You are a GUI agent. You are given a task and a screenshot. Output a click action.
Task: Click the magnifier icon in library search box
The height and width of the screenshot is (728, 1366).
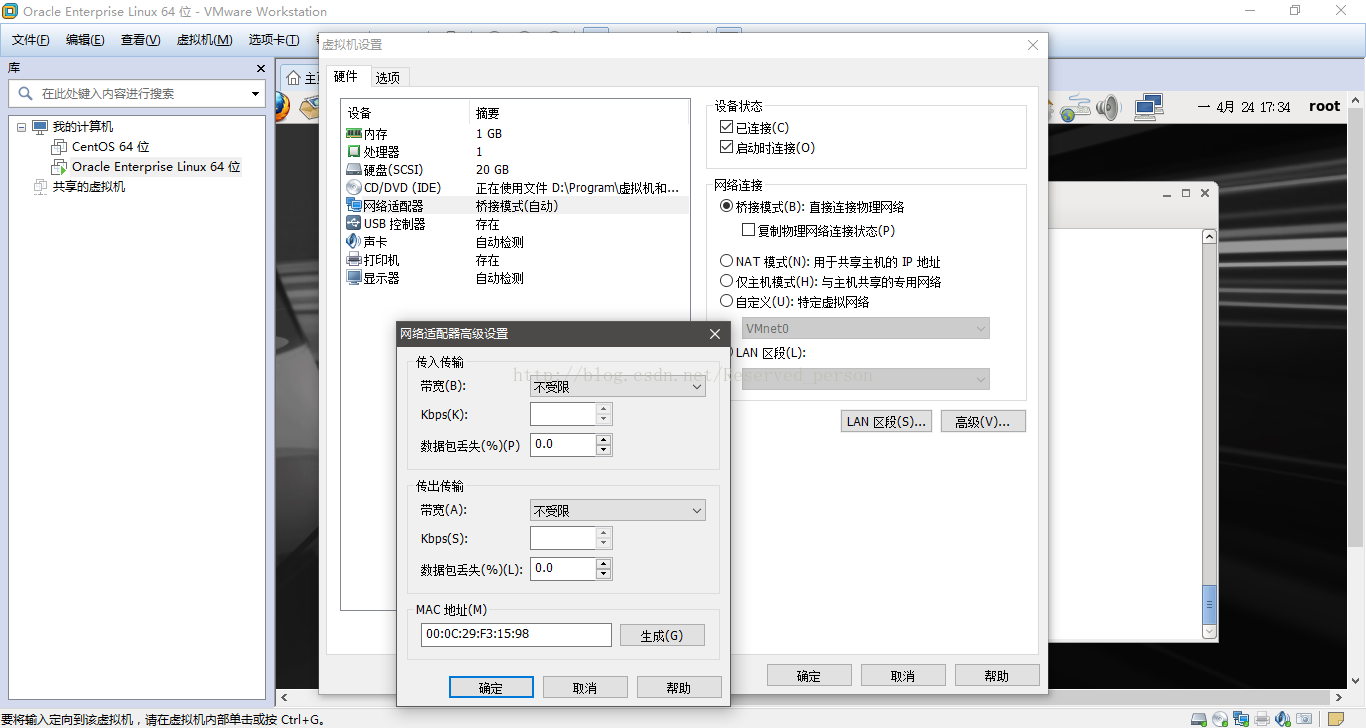(x=25, y=93)
